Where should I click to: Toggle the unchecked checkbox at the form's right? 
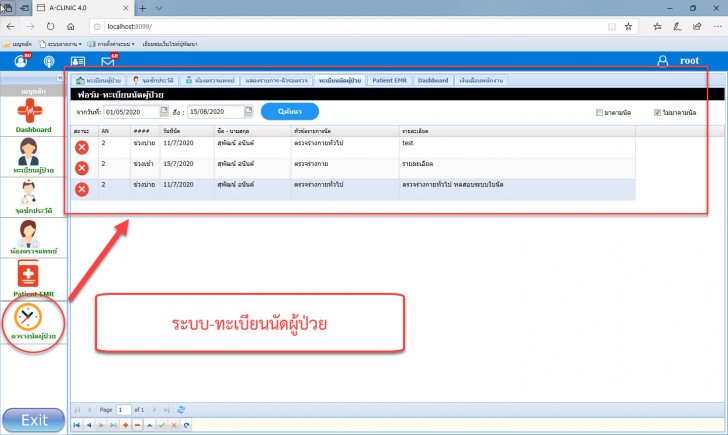599,112
